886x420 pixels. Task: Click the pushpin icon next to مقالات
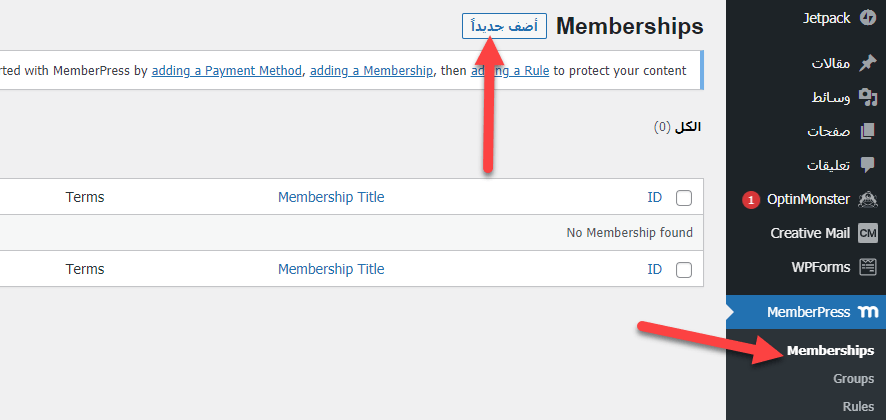tap(867, 63)
